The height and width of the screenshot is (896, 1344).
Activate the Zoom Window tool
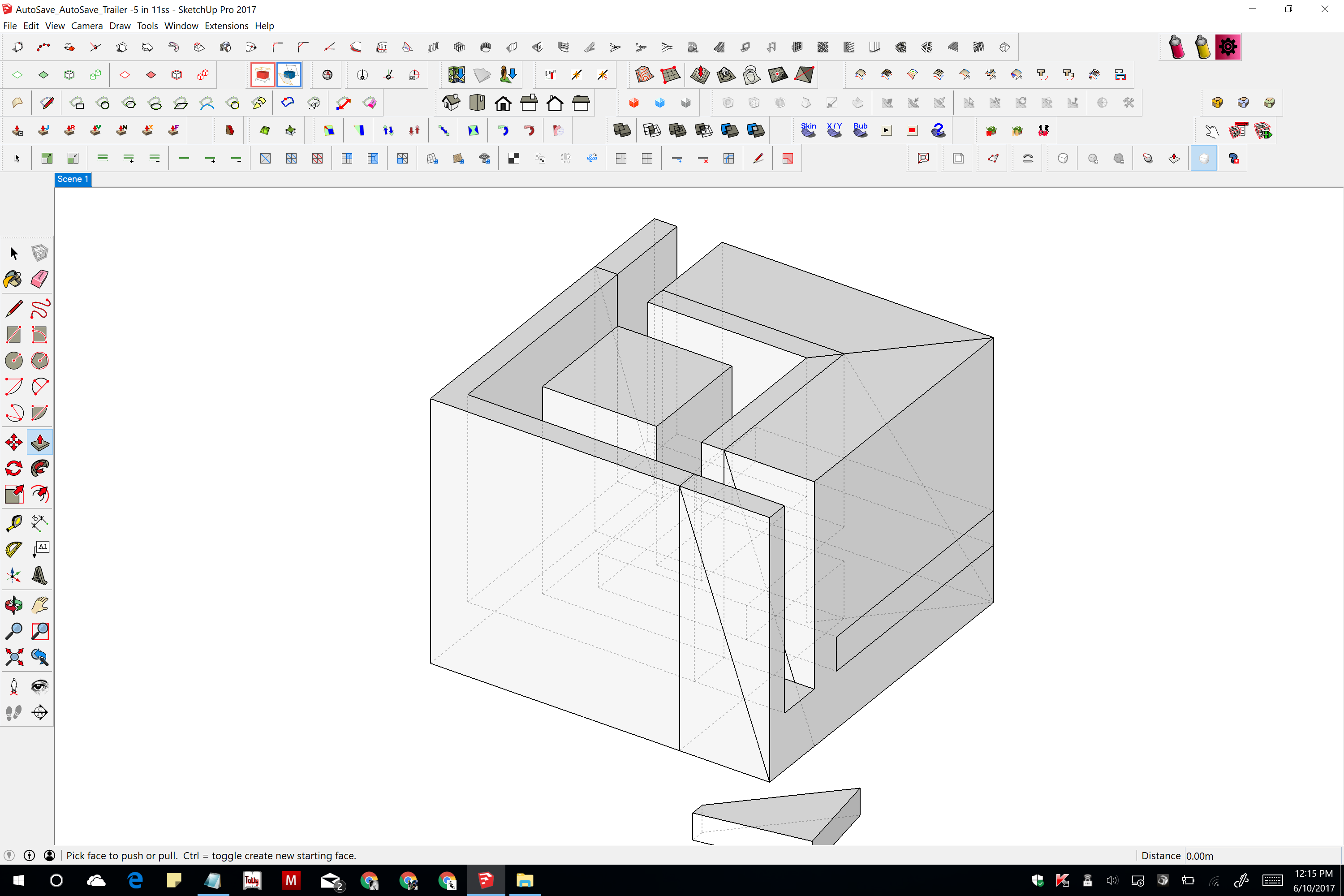click(39, 631)
